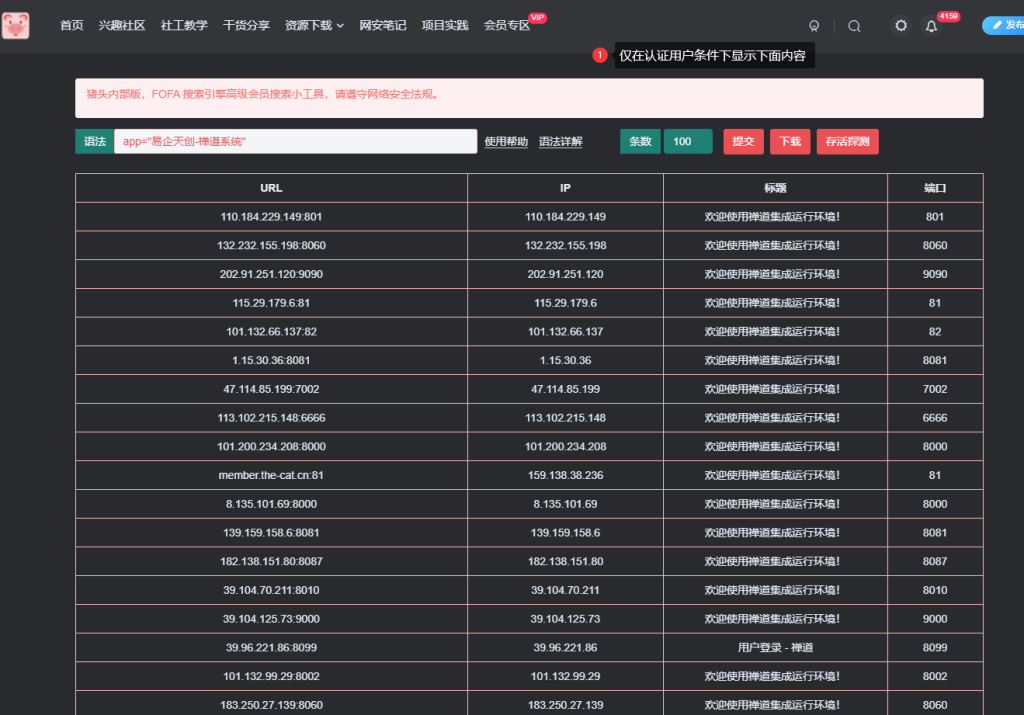Click the red 提交 button
This screenshot has width=1024, height=715.
[743, 141]
